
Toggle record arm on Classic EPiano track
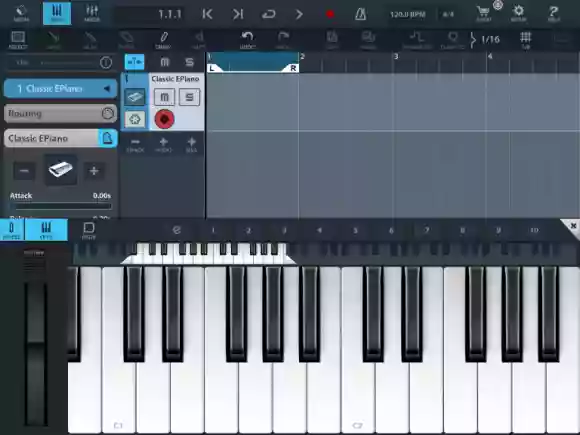(164, 119)
